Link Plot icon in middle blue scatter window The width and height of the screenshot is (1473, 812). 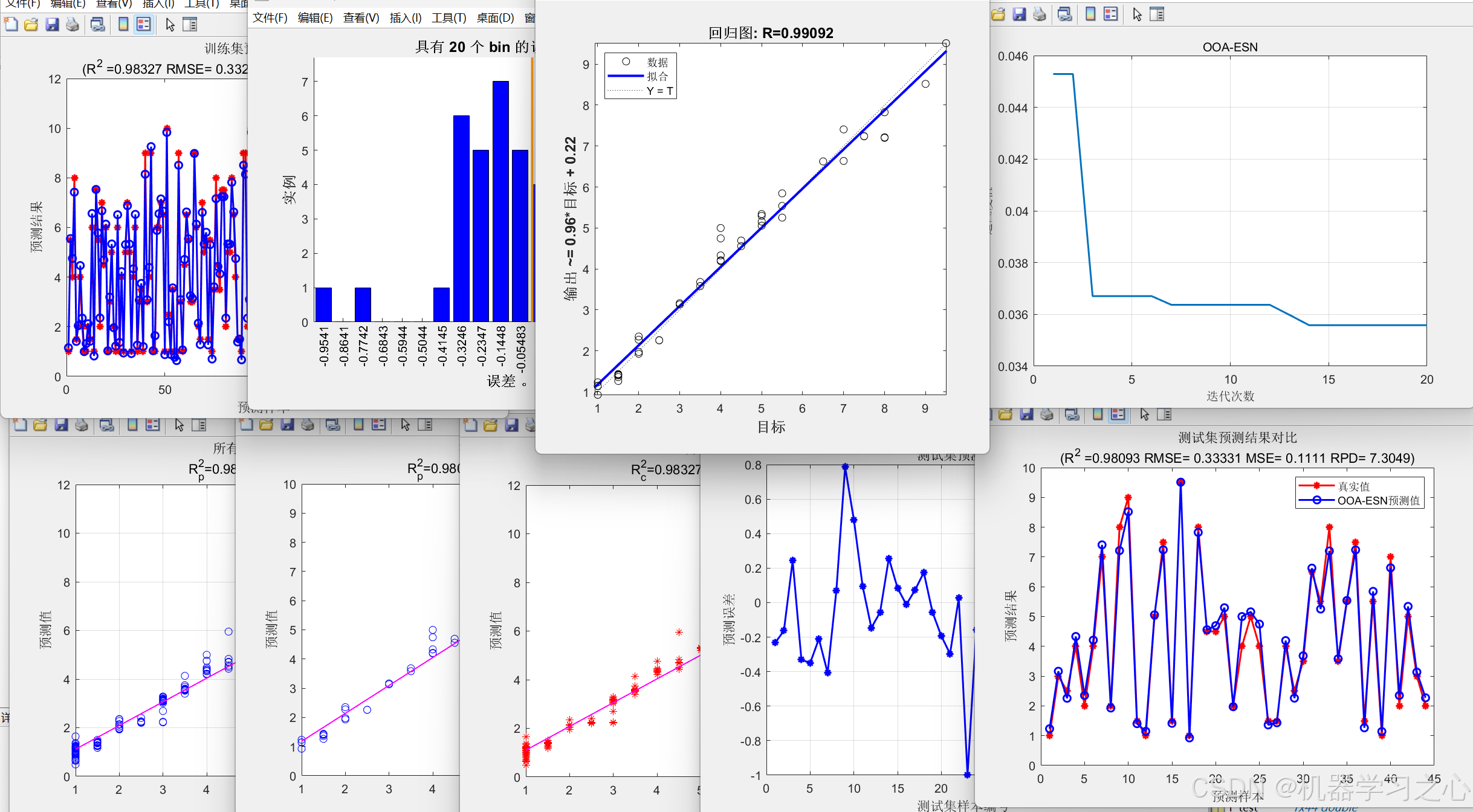[x=333, y=425]
